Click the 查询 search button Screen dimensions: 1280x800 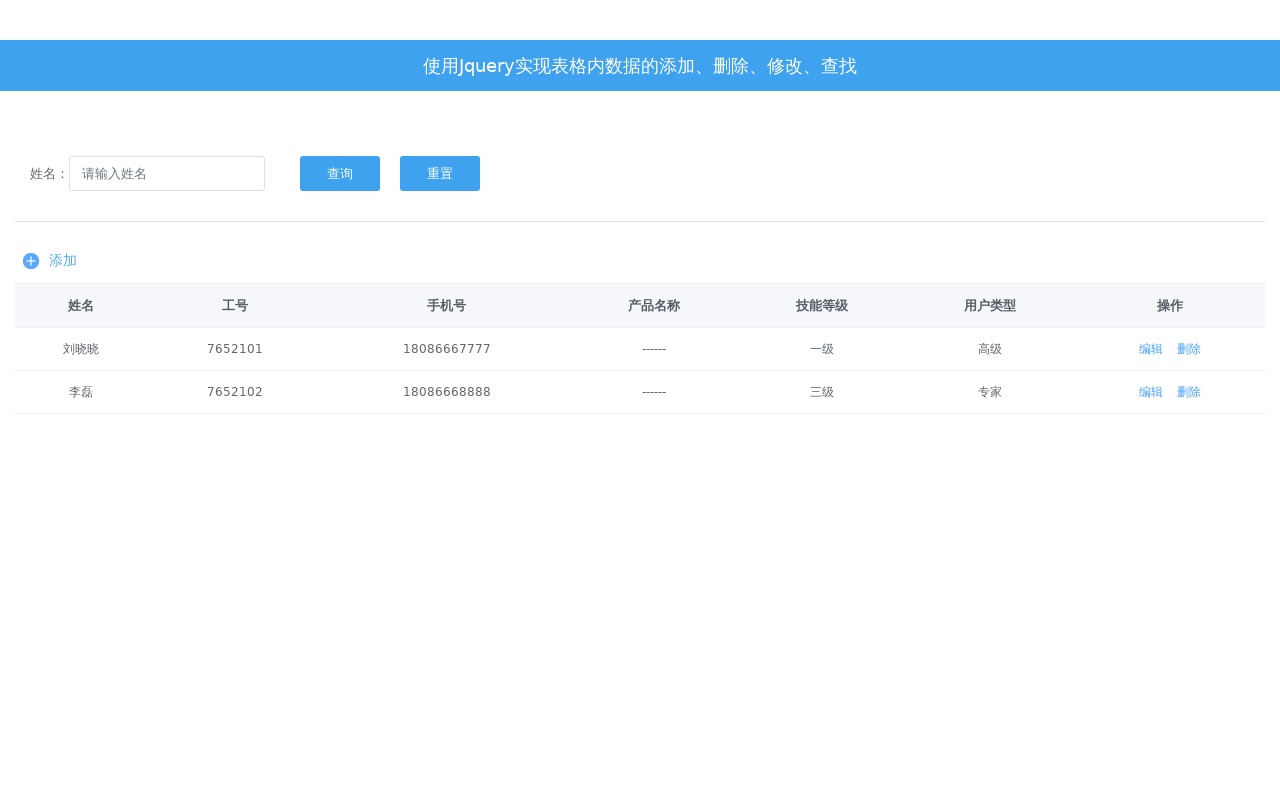[340, 173]
